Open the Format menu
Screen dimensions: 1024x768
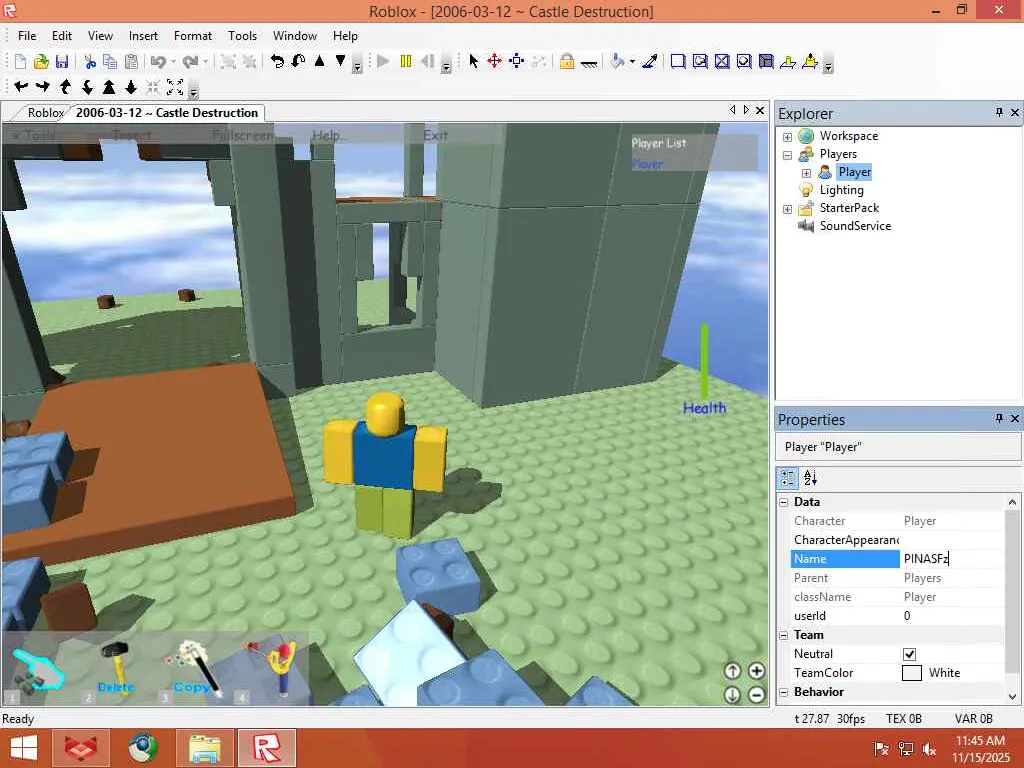[x=193, y=36]
